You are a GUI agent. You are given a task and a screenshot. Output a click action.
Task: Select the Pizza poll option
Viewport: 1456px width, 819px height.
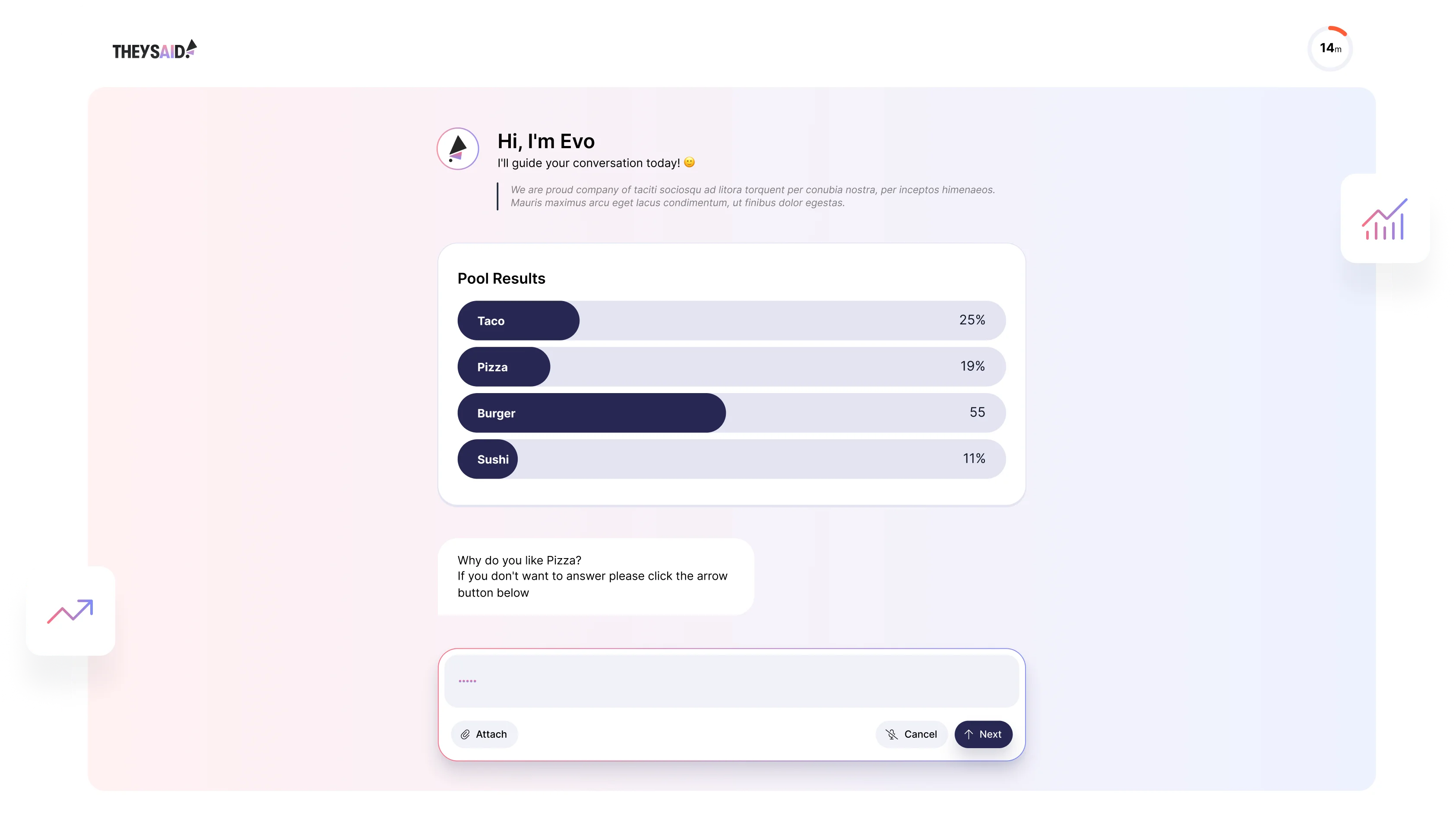[503, 366]
